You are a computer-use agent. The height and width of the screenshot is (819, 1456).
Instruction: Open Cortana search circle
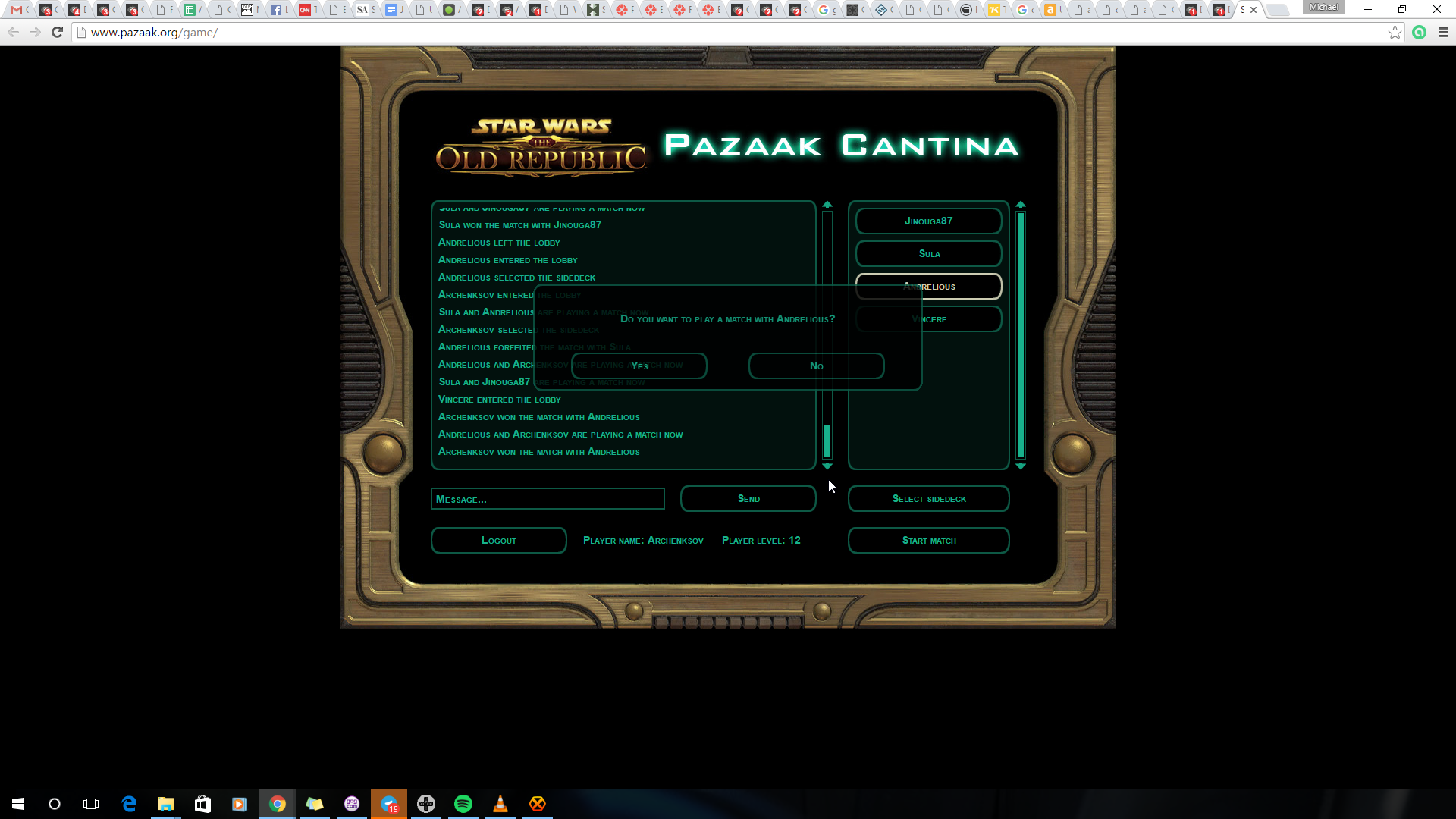coord(55,804)
